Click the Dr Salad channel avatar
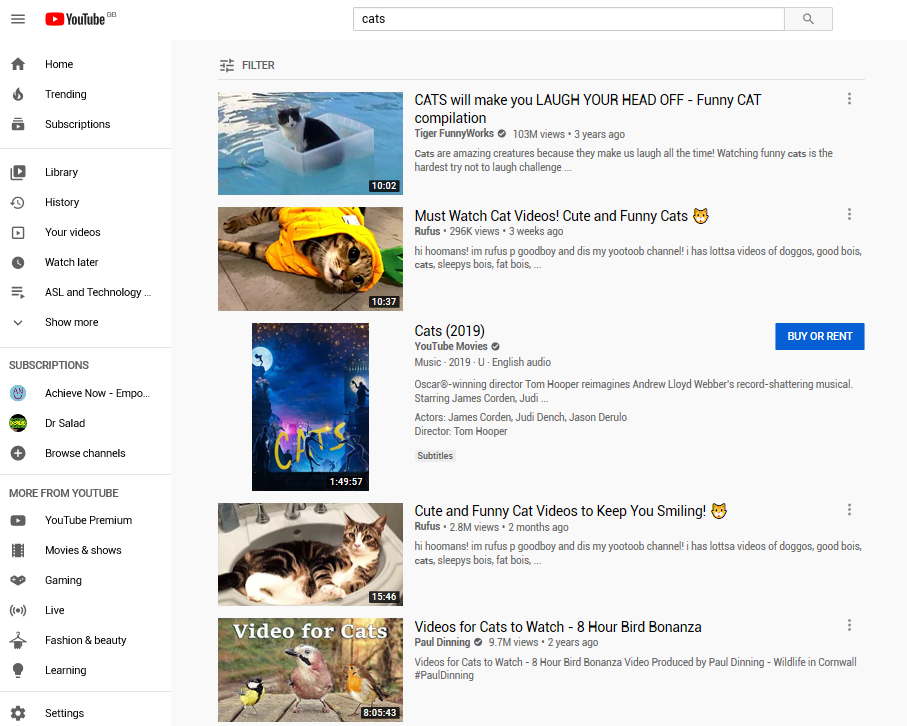Viewport: 907px width, 726px height. click(18, 423)
